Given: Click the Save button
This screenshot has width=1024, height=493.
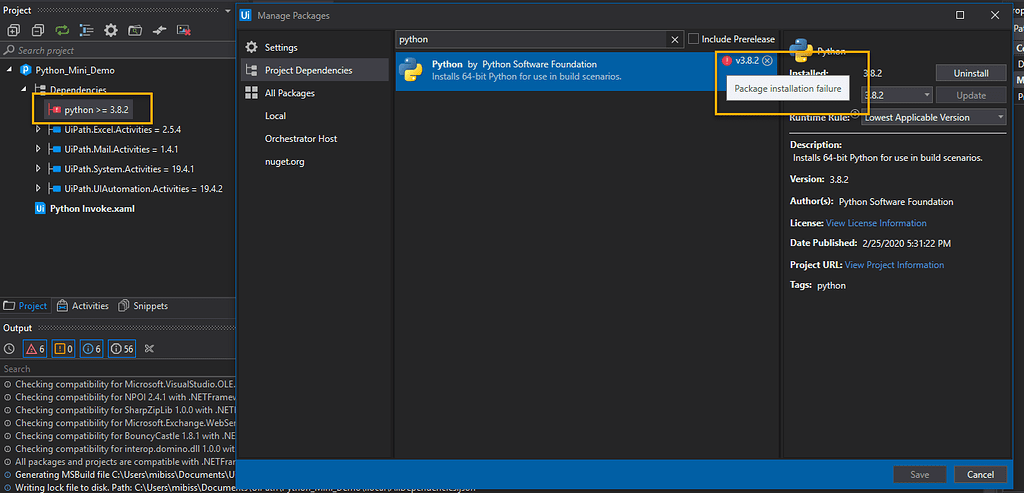Looking at the screenshot, I should click(920, 475).
